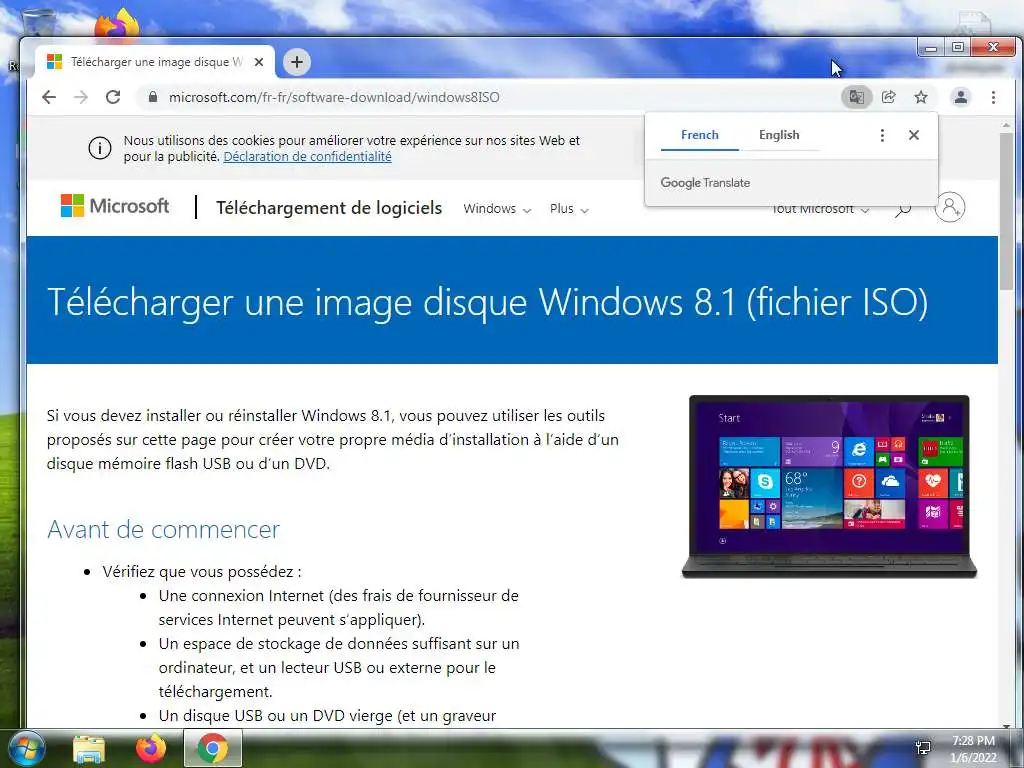This screenshot has height=768, width=1024.
Task: Click the Si vous devez installer paragraph
Action: (x=332, y=440)
